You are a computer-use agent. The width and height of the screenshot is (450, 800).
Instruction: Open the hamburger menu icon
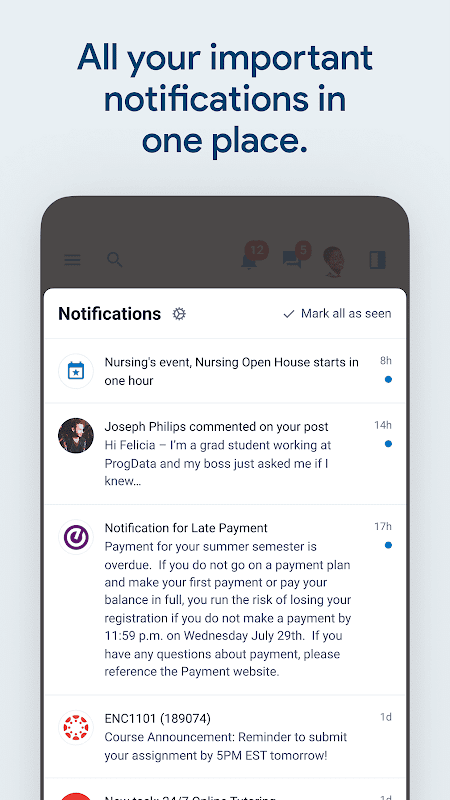pos(72,260)
